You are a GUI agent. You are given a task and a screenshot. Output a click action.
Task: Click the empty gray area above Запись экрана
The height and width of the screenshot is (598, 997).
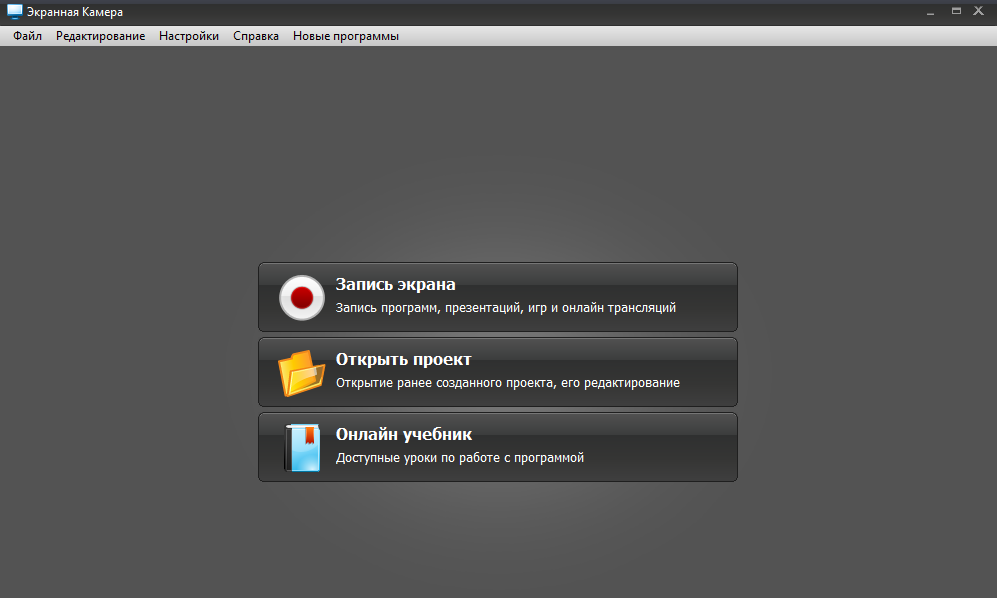point(498,160)
